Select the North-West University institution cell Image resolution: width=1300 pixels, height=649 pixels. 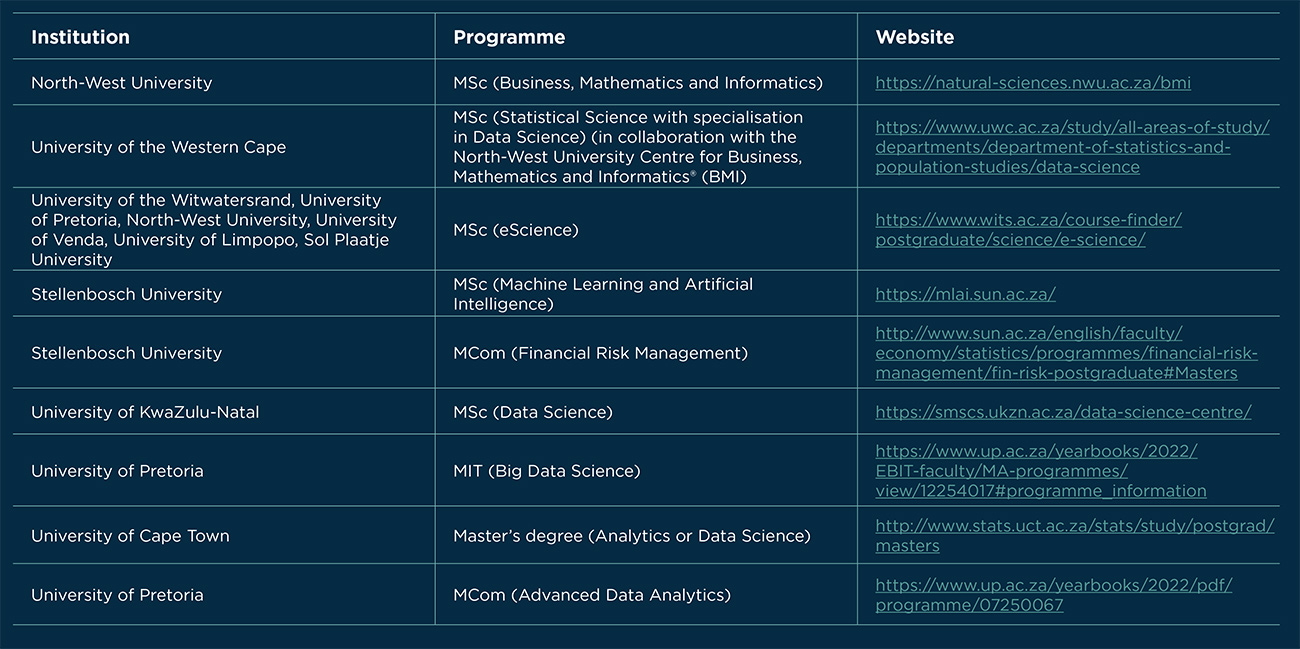pyautogui.click(x=121, y=83)
